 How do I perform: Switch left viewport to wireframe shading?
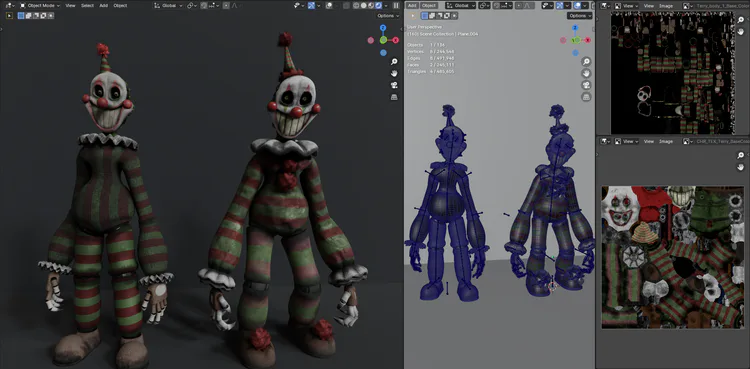tap(356, 6)
